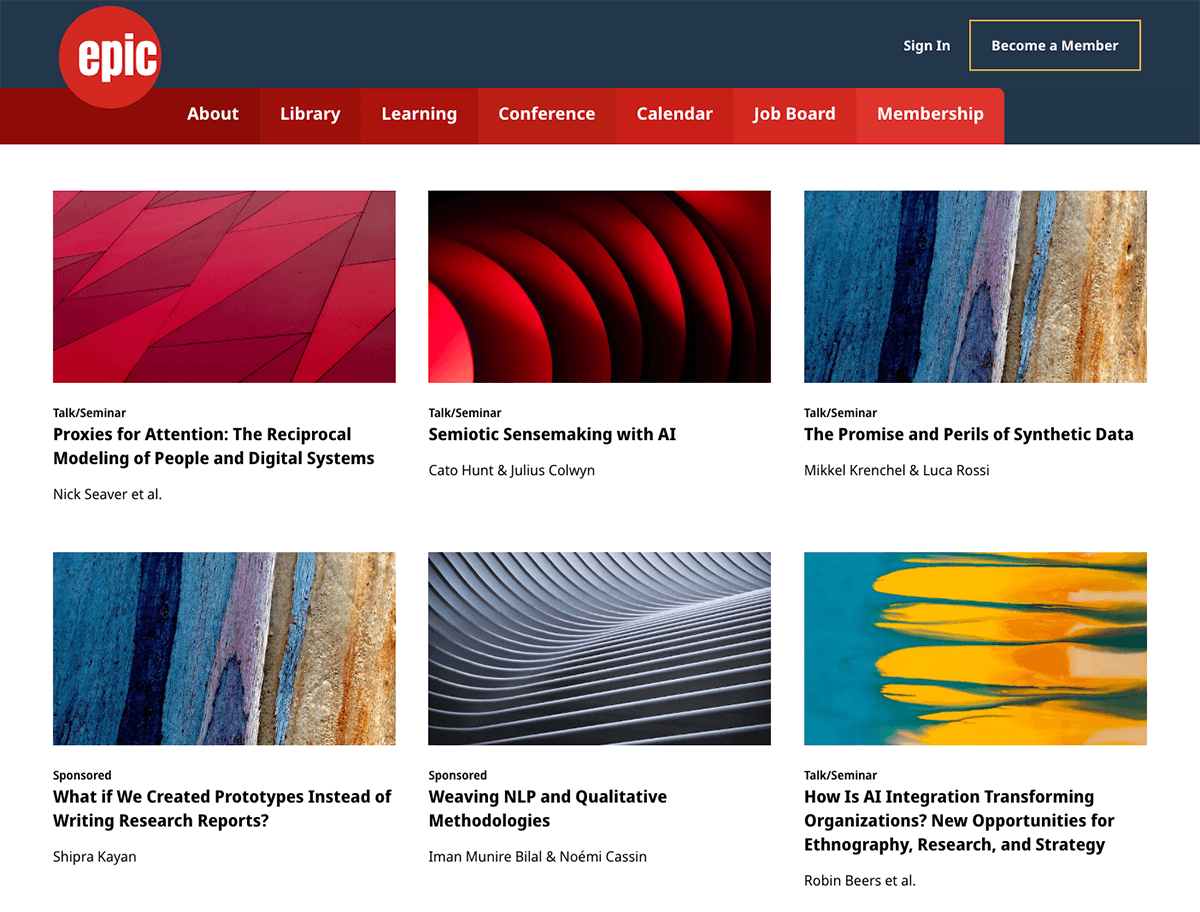Open the grey wavy lines image
The width and height of the screenshot is (1200, 912).
[x=599, y=648]
